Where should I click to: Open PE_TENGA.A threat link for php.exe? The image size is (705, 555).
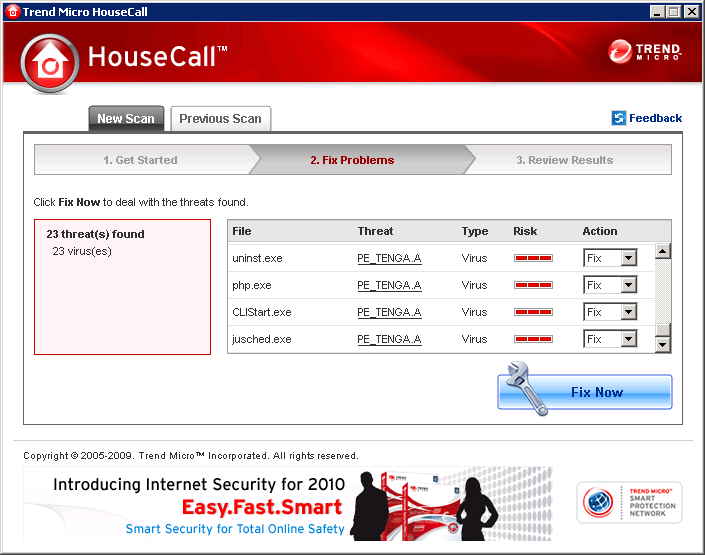pyautogui.click(x=389, y=286)
